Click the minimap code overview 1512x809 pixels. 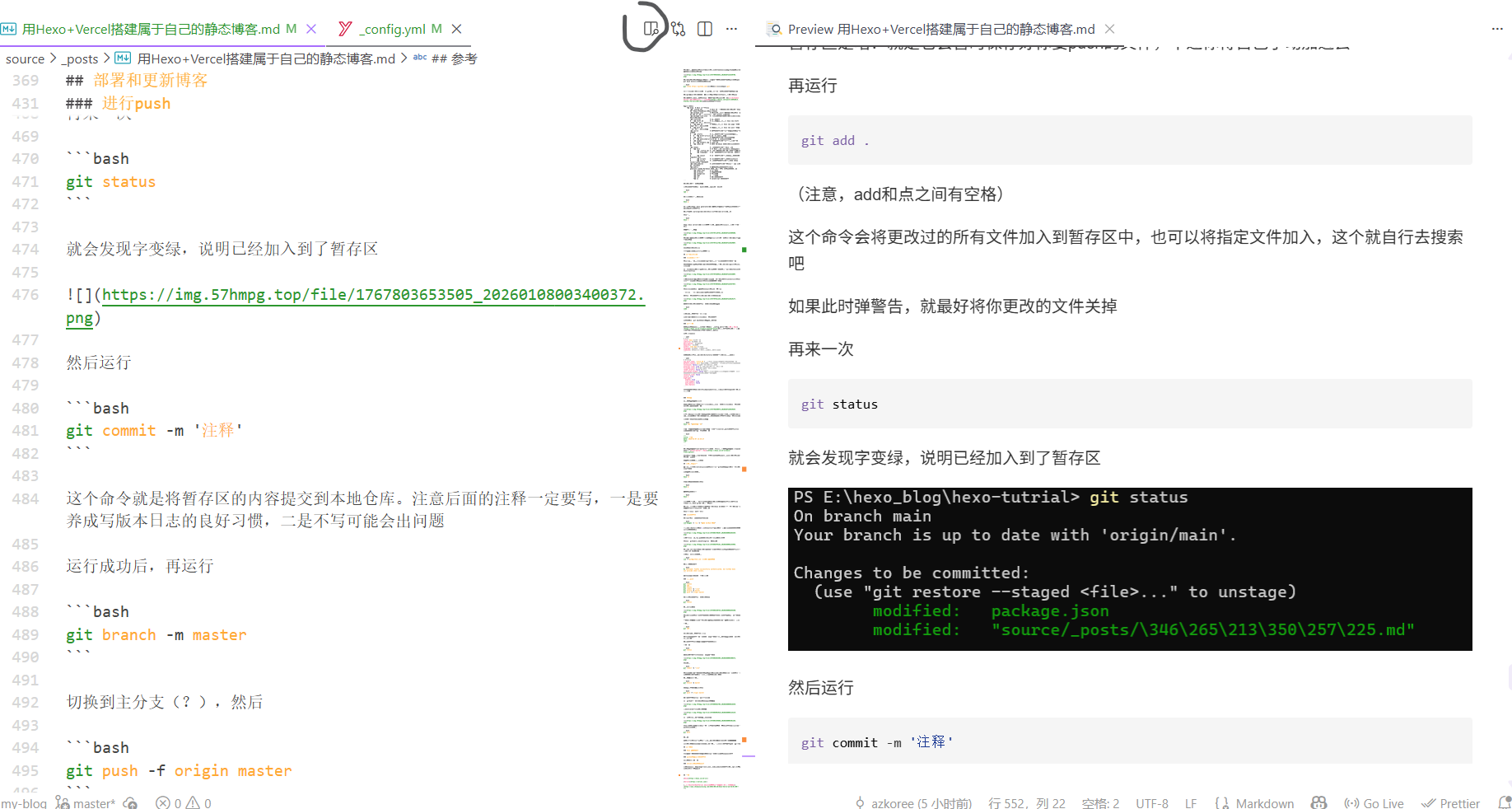712,412
